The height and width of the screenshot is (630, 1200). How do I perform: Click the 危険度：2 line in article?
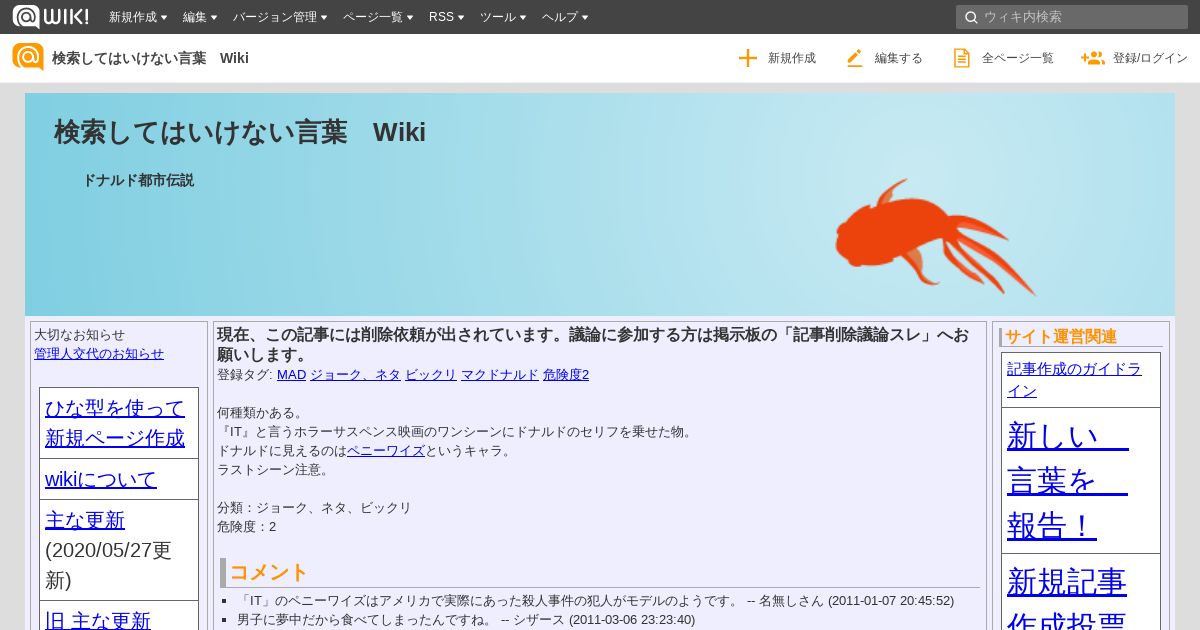click(x=247, y=527)
